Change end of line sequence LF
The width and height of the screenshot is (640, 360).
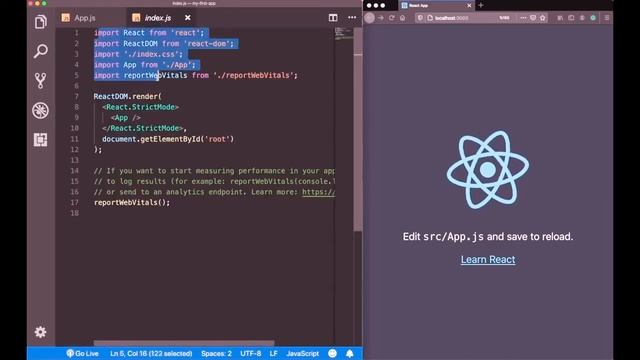273,353
